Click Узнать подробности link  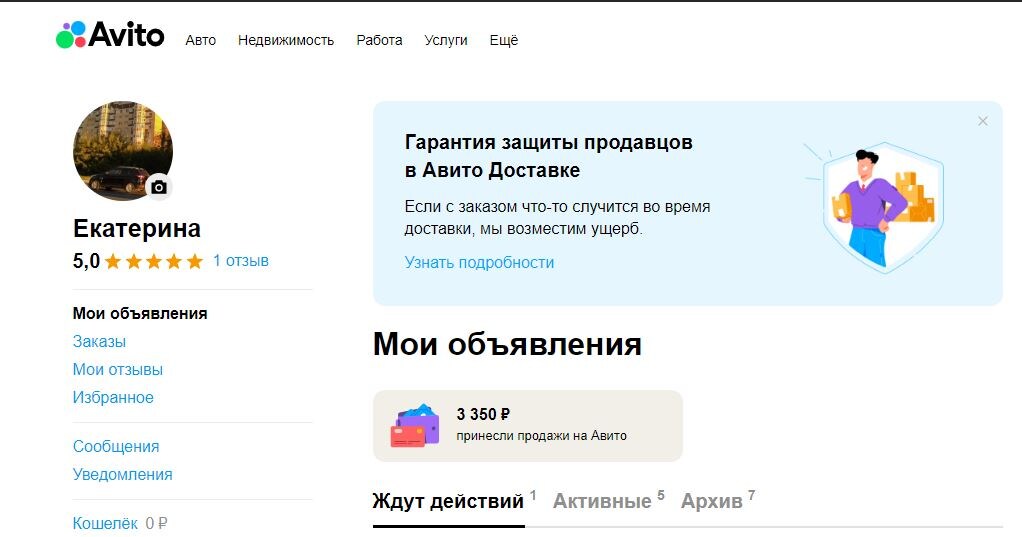[479, 263]
